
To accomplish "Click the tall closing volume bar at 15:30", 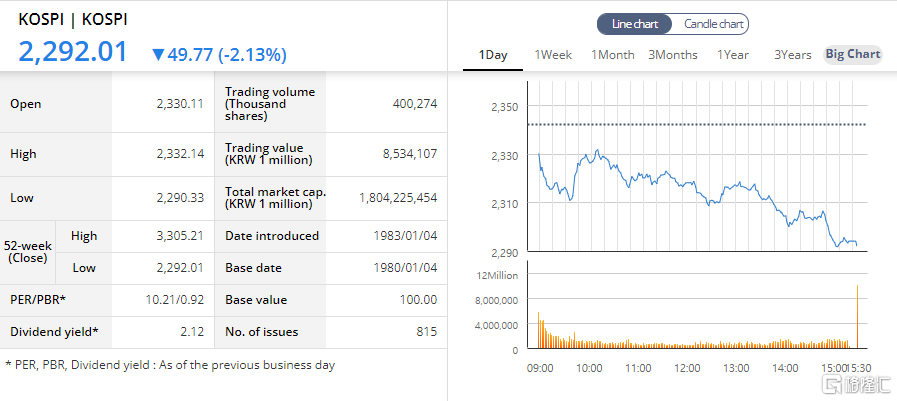I will (857, 317).
